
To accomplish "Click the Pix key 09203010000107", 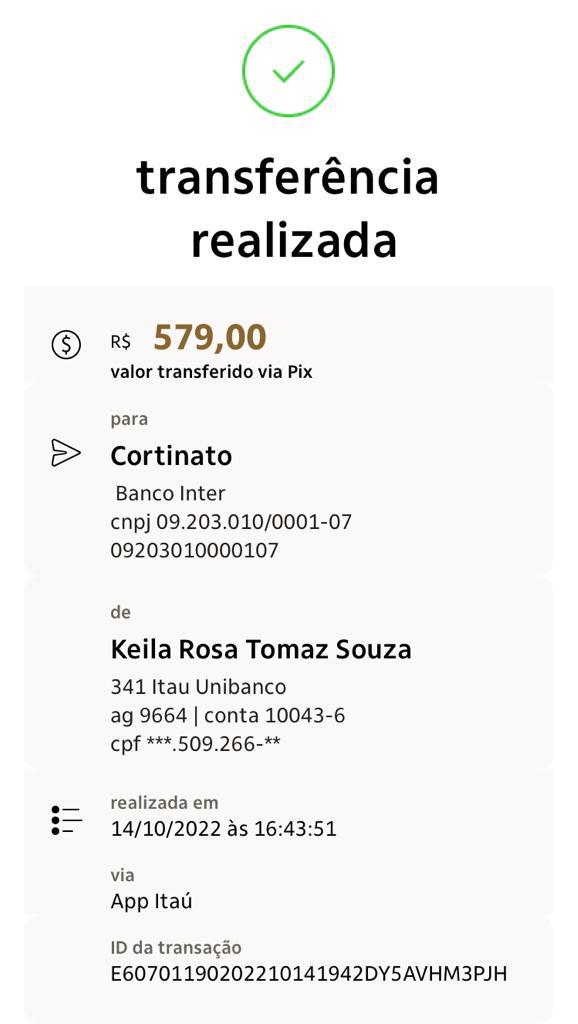I will coord(194,551).
